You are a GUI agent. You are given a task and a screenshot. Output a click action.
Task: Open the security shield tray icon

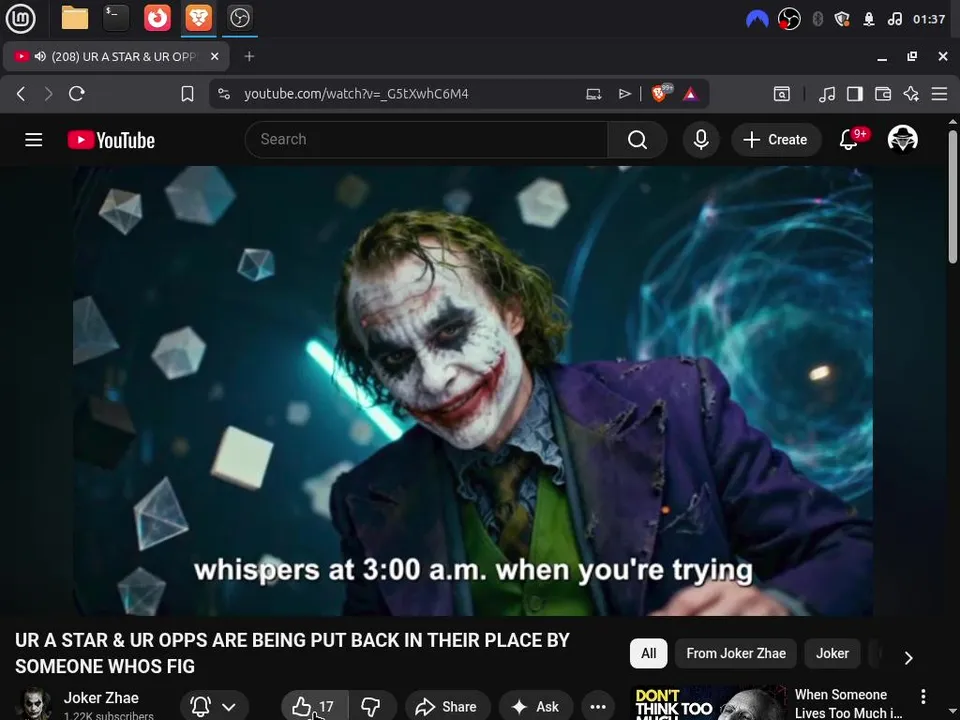click(842, 20)
